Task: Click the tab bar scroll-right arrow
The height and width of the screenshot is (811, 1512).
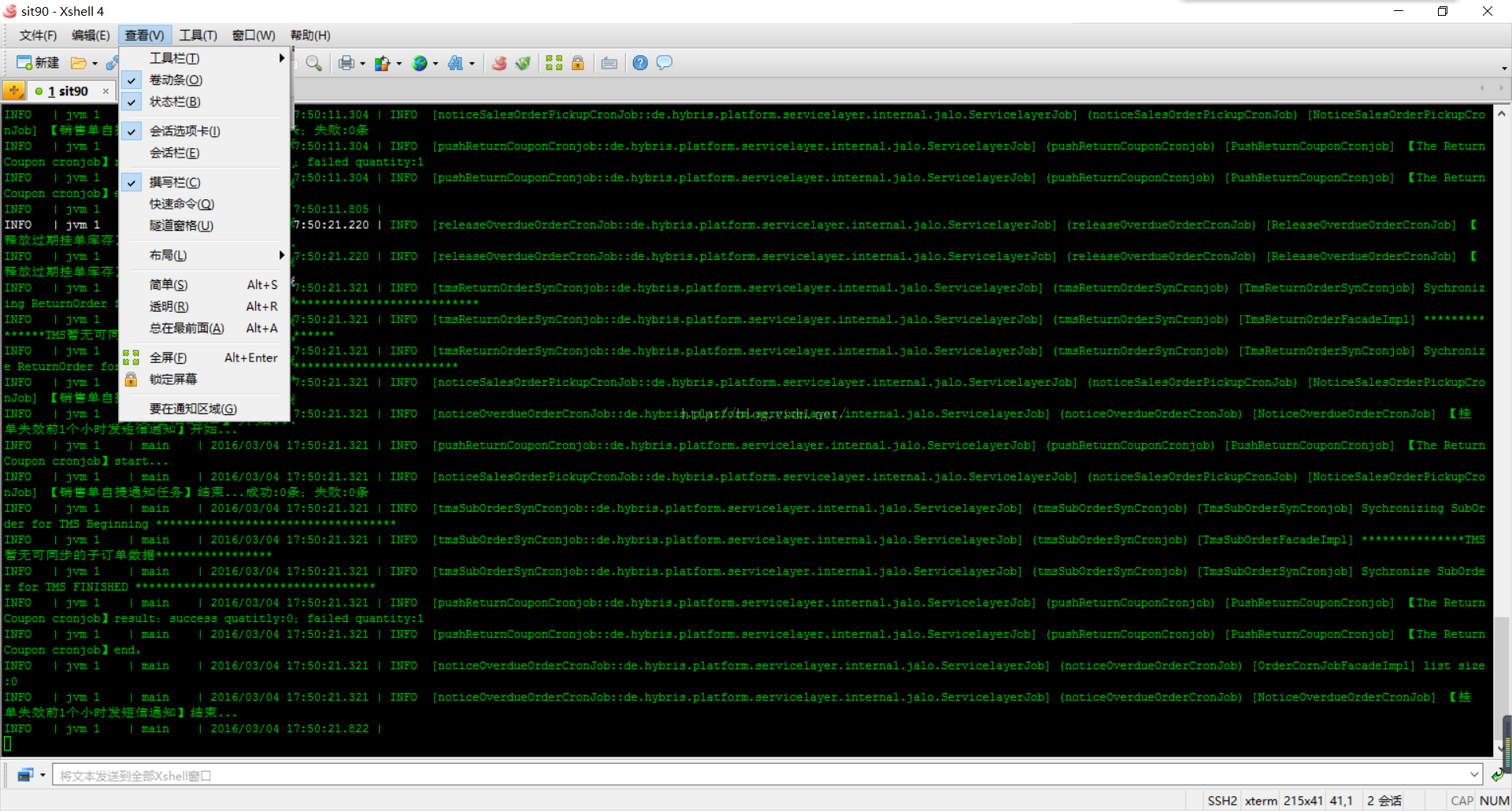Action: 1501,88
